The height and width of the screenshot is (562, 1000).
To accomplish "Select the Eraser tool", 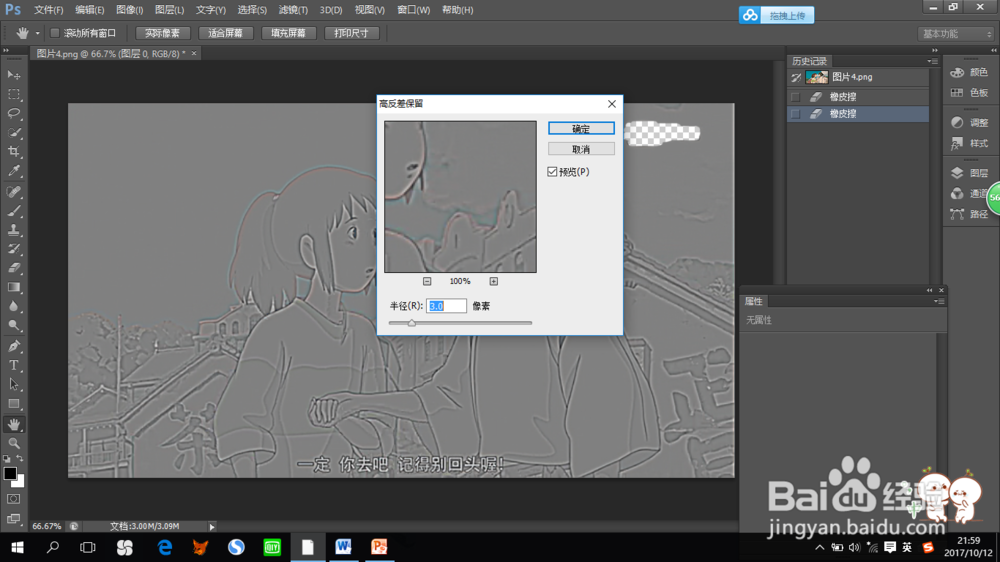I will tap(14, 268).
